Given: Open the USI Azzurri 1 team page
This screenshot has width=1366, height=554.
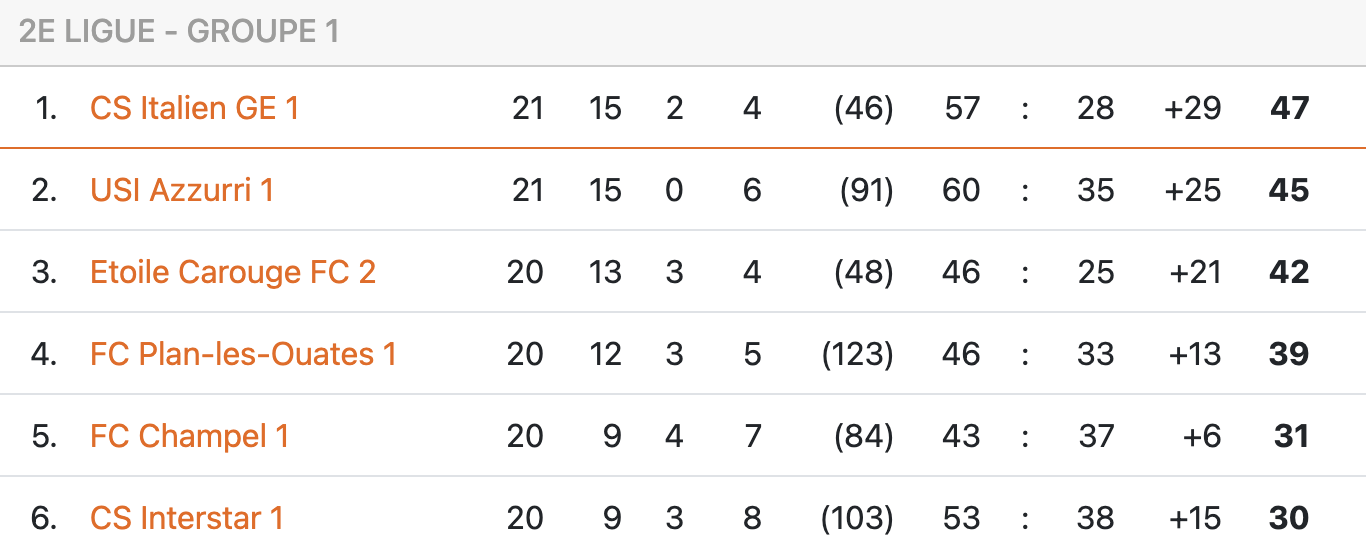Looking at the screenshot, I should tap(182, 190).
